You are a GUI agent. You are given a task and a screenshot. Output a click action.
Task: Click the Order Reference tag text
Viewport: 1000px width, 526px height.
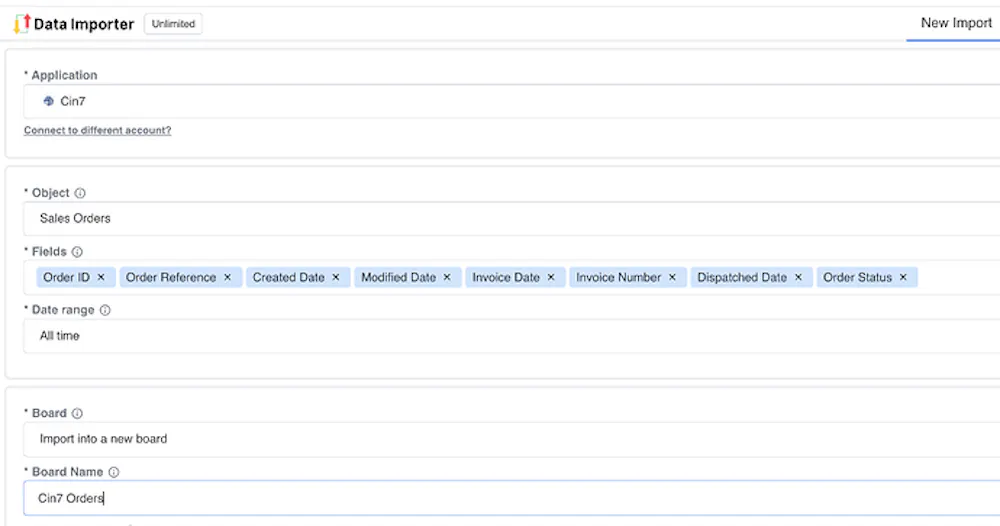[171, 277]
